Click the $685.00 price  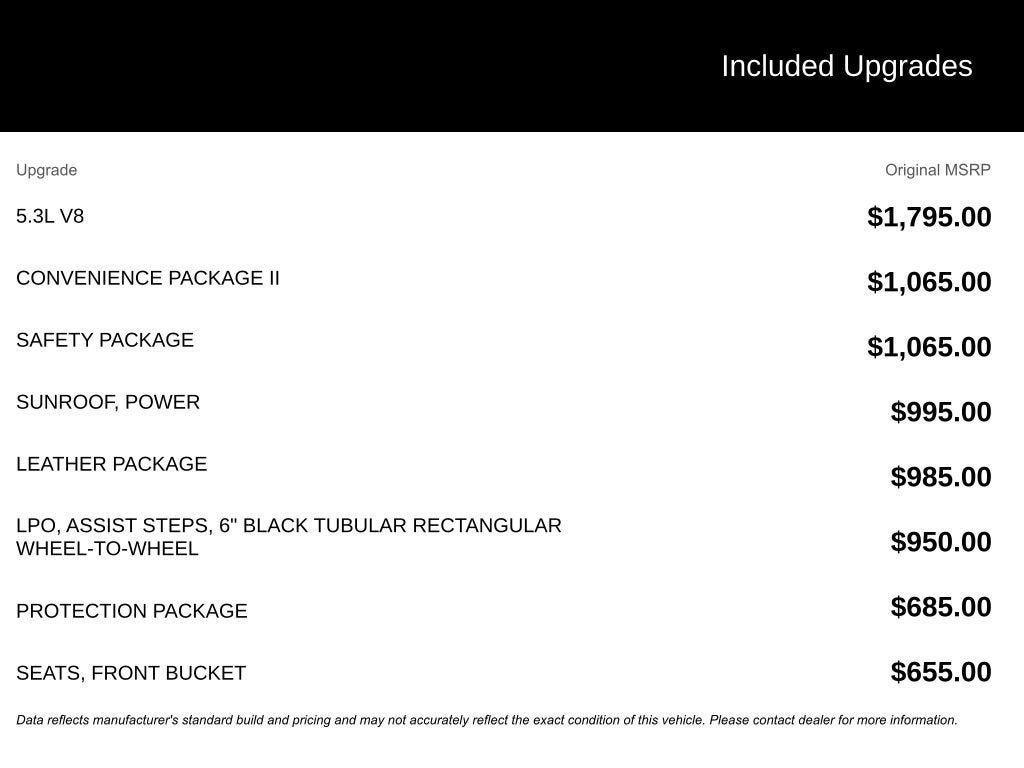point(941,607)
